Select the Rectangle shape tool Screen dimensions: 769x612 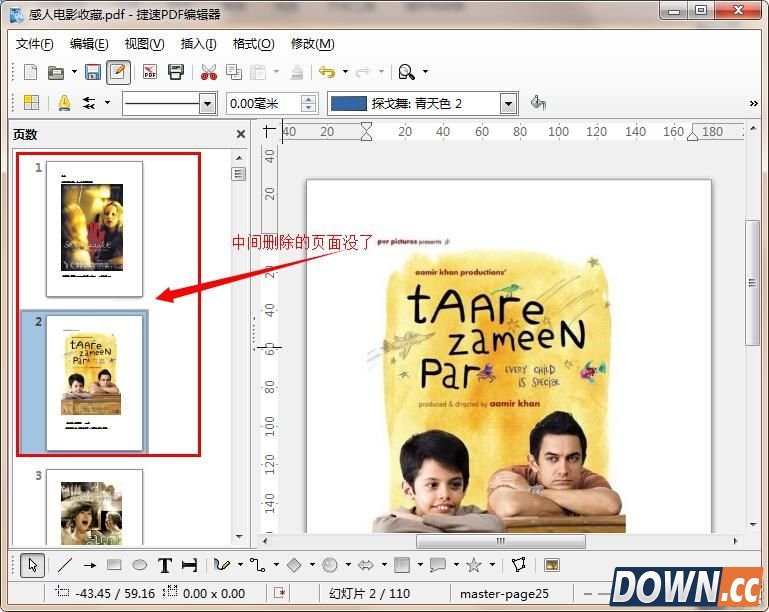114,565
